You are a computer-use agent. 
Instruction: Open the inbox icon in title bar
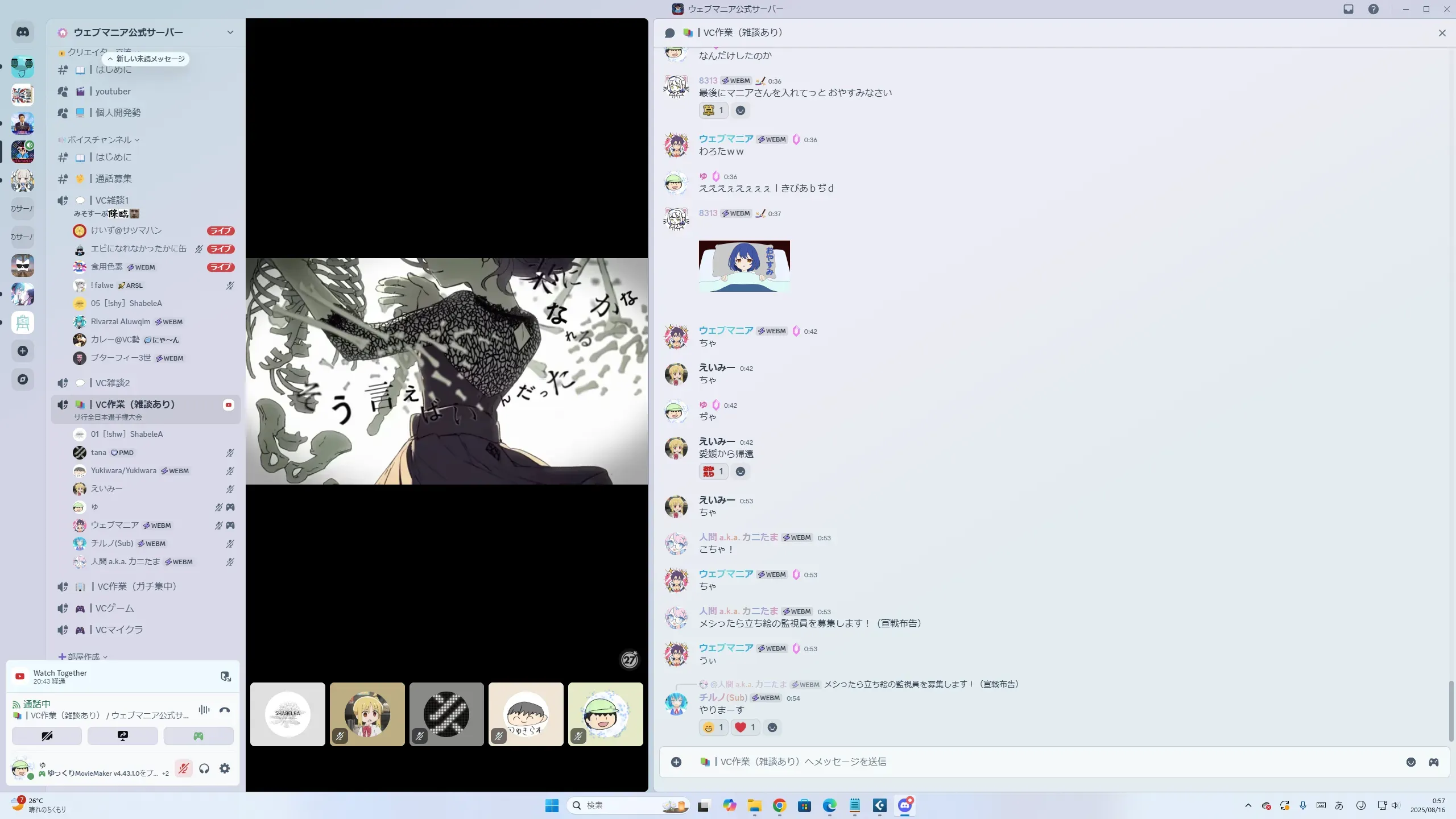[1349, 9]
